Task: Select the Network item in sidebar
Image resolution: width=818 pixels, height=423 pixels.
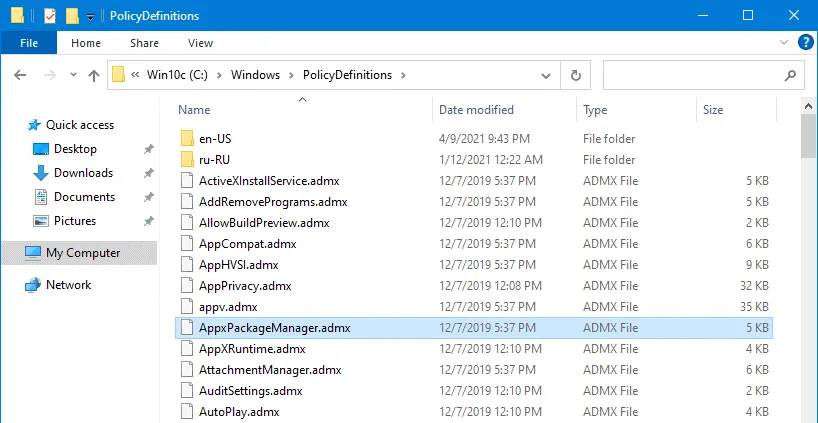Action: point(68,285)
